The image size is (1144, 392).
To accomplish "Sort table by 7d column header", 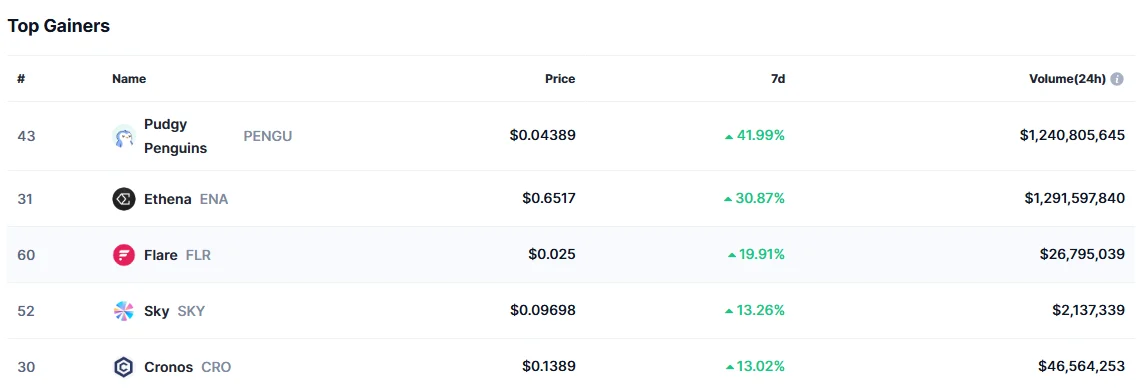I will point(778,79).
